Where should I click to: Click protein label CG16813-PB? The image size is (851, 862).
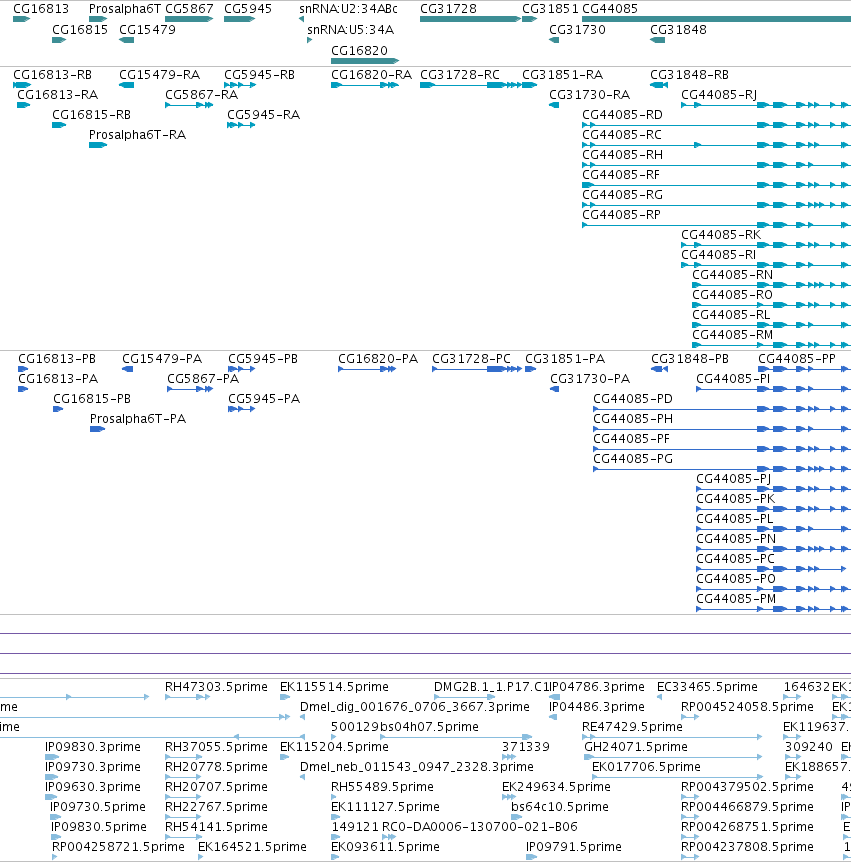[57, 359]
